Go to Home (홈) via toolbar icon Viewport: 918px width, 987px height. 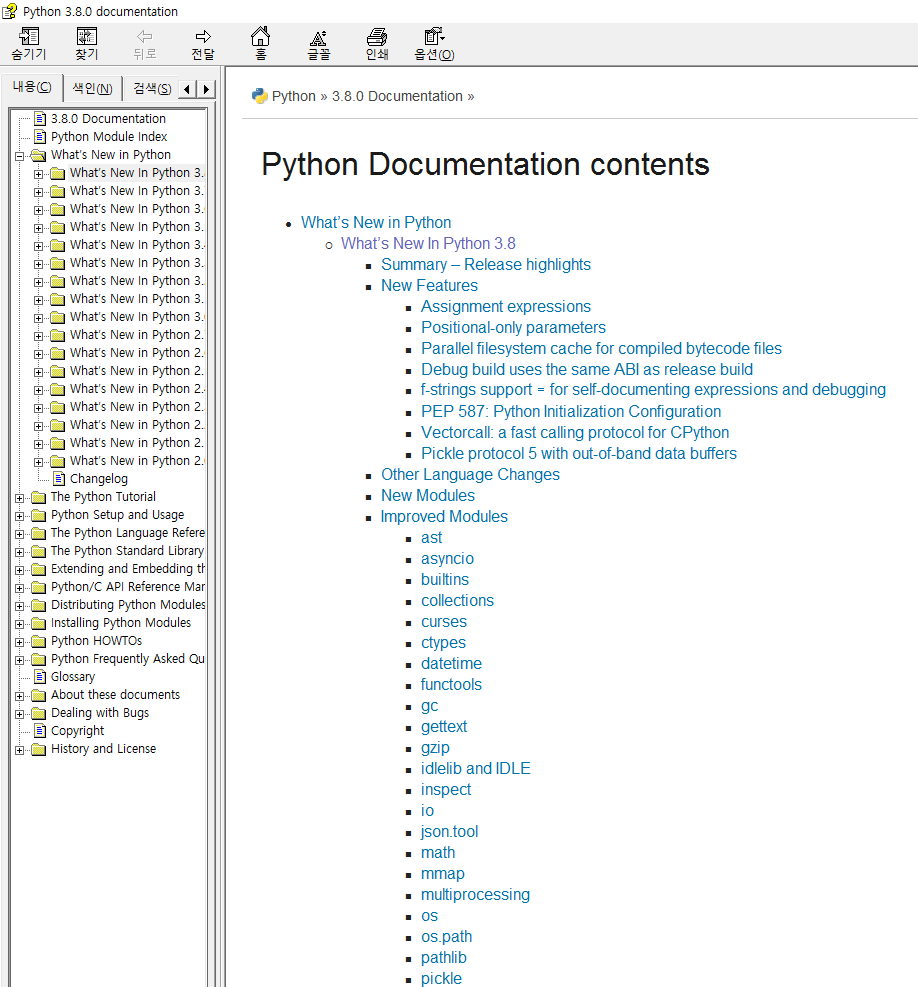coord(261,37)
